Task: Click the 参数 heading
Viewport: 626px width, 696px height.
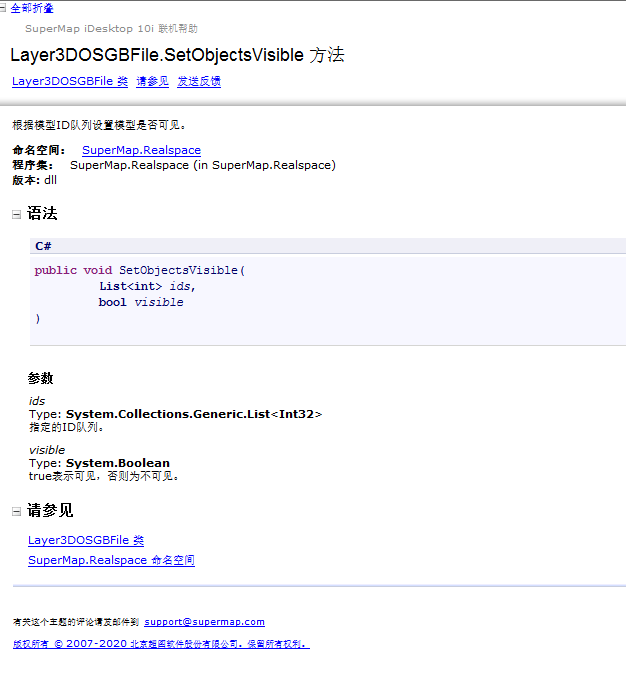Action: [40, 378]
